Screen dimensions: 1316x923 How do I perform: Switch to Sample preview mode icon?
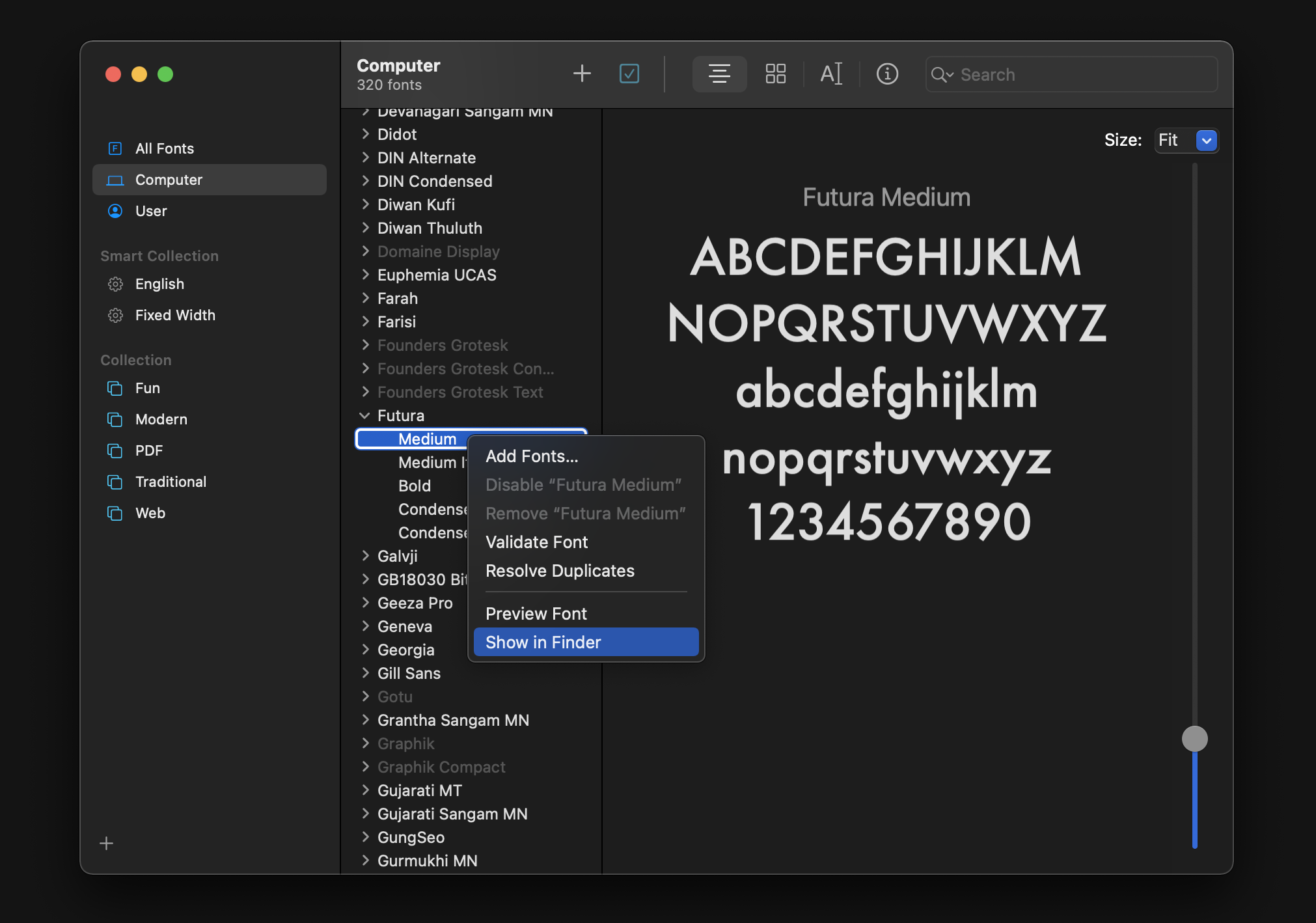click(719, 74)
